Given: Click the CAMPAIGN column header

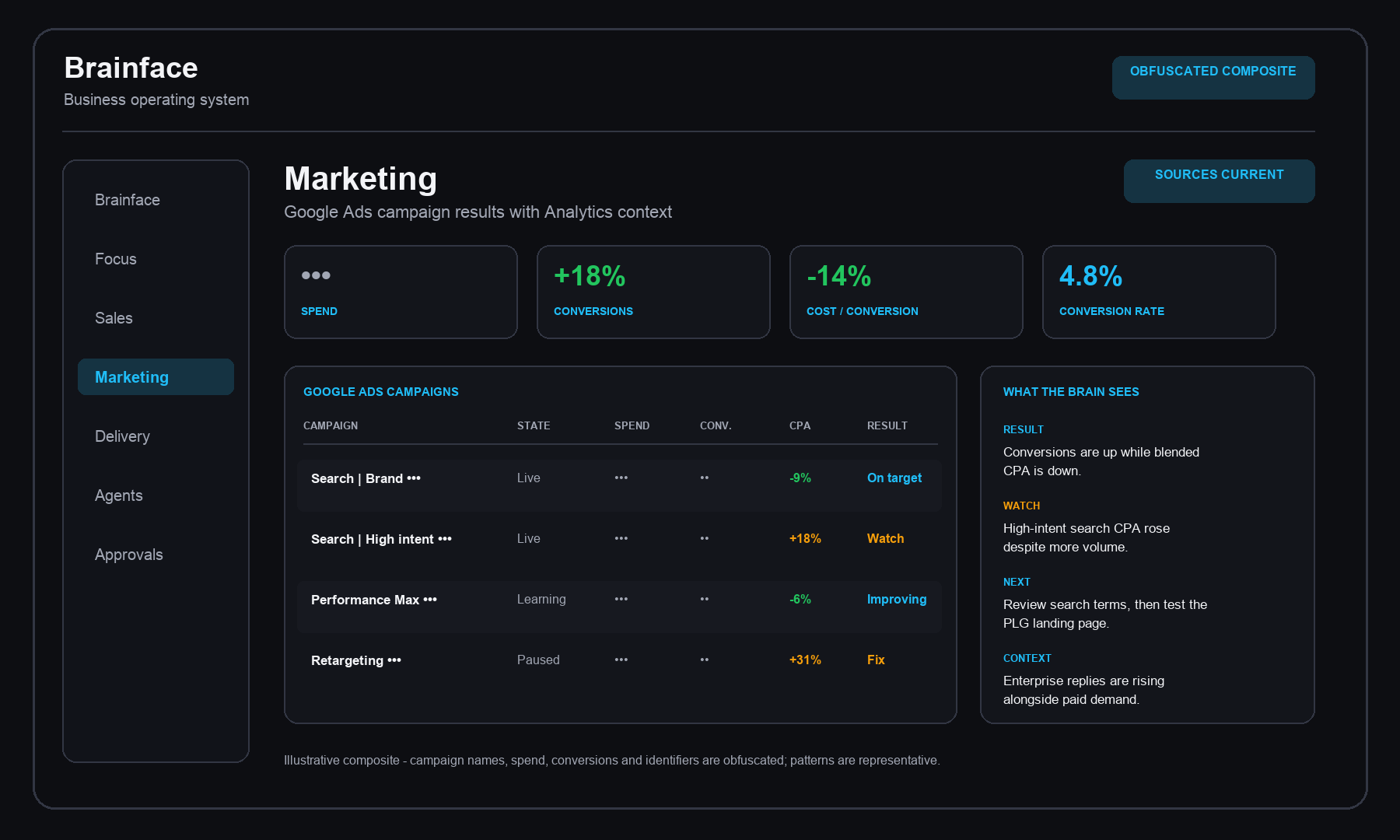Looking at the screenshot, I should [331, 425].
